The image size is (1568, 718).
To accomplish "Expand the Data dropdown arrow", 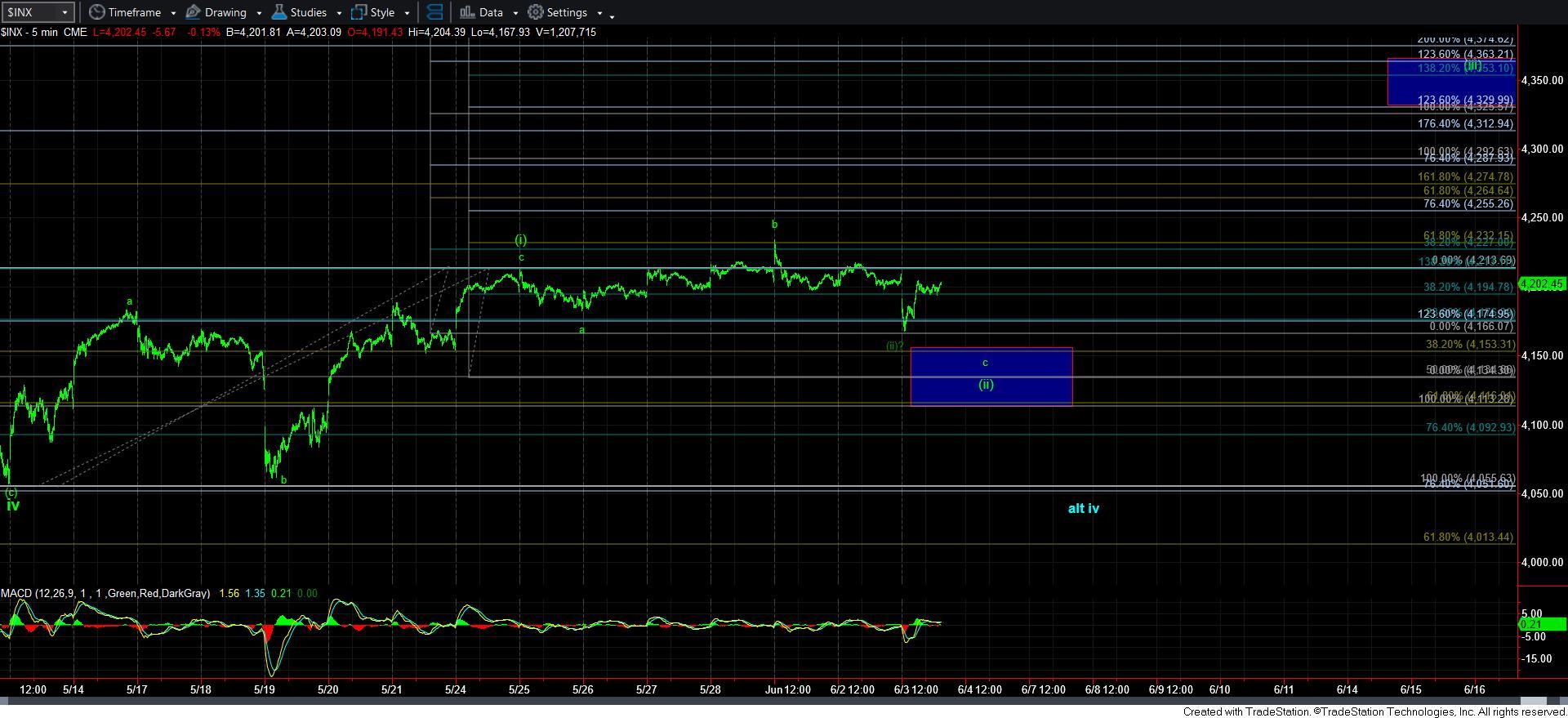I will (515, 13).
